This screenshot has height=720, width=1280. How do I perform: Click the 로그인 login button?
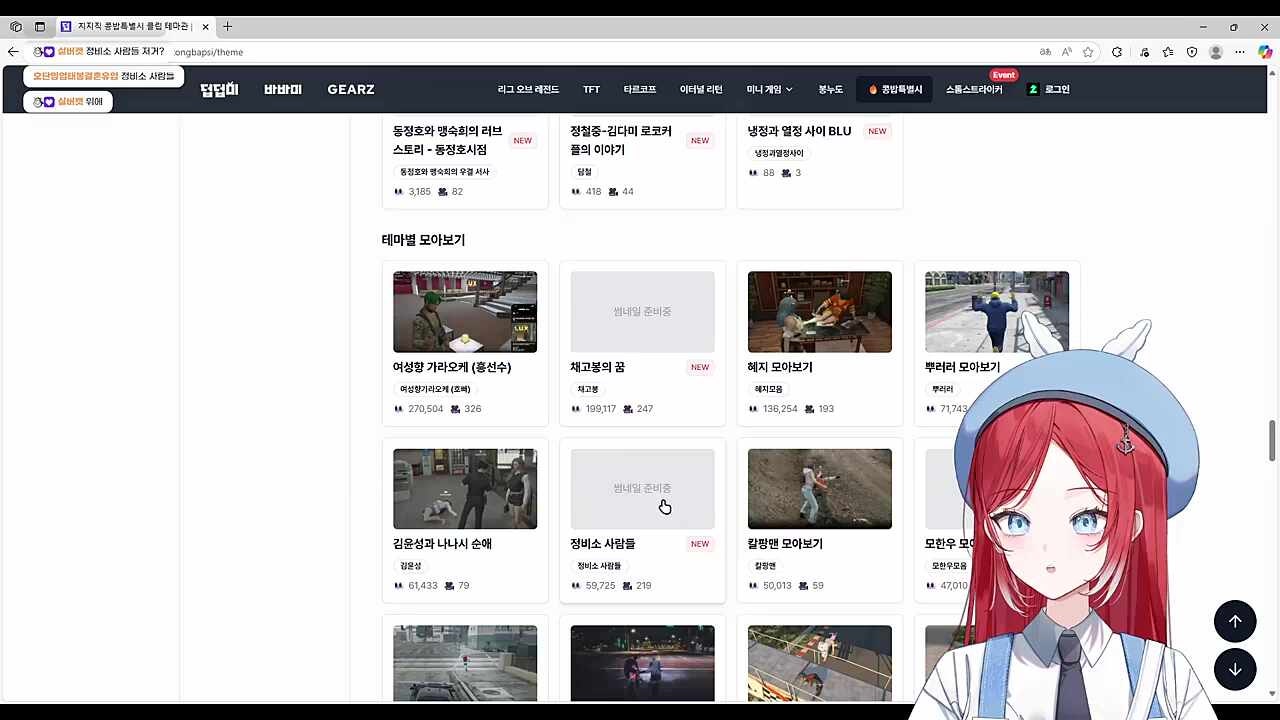(x=1049, y=89)
